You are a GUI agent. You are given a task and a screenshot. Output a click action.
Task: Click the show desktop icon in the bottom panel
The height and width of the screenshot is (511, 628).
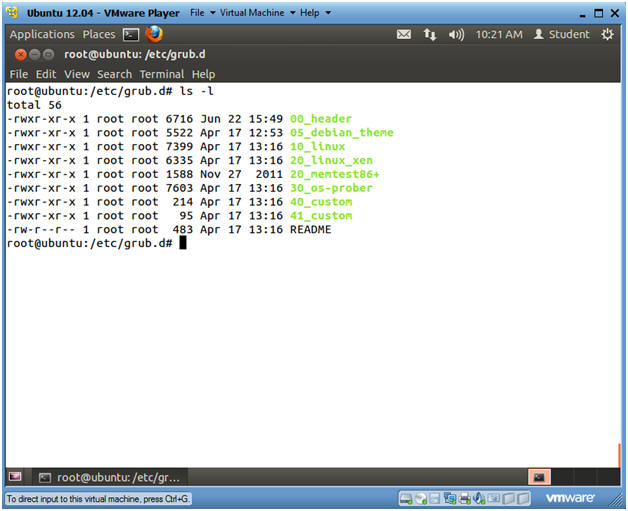[15, 477]
